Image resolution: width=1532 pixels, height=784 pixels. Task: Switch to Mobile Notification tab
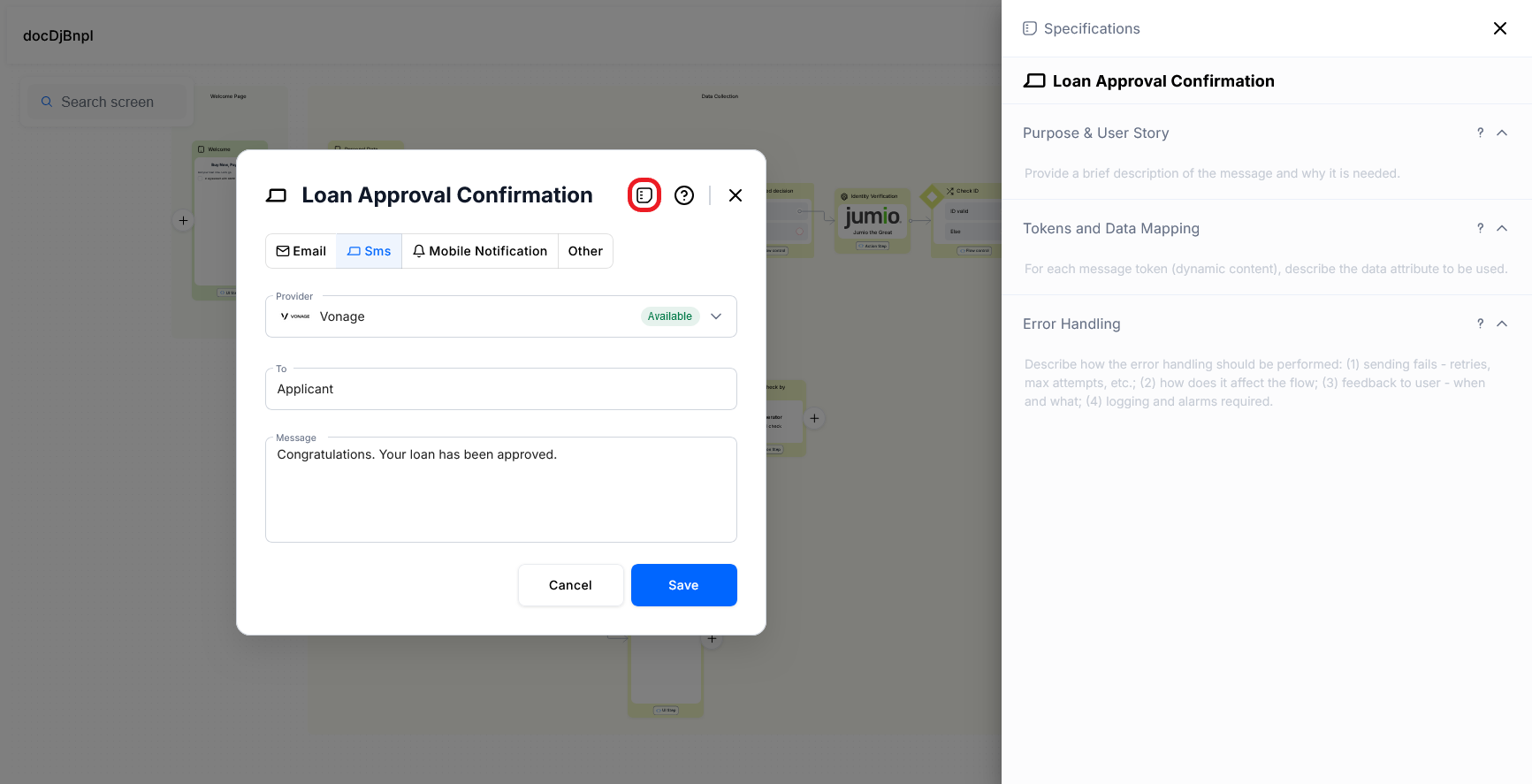[480, 251]
